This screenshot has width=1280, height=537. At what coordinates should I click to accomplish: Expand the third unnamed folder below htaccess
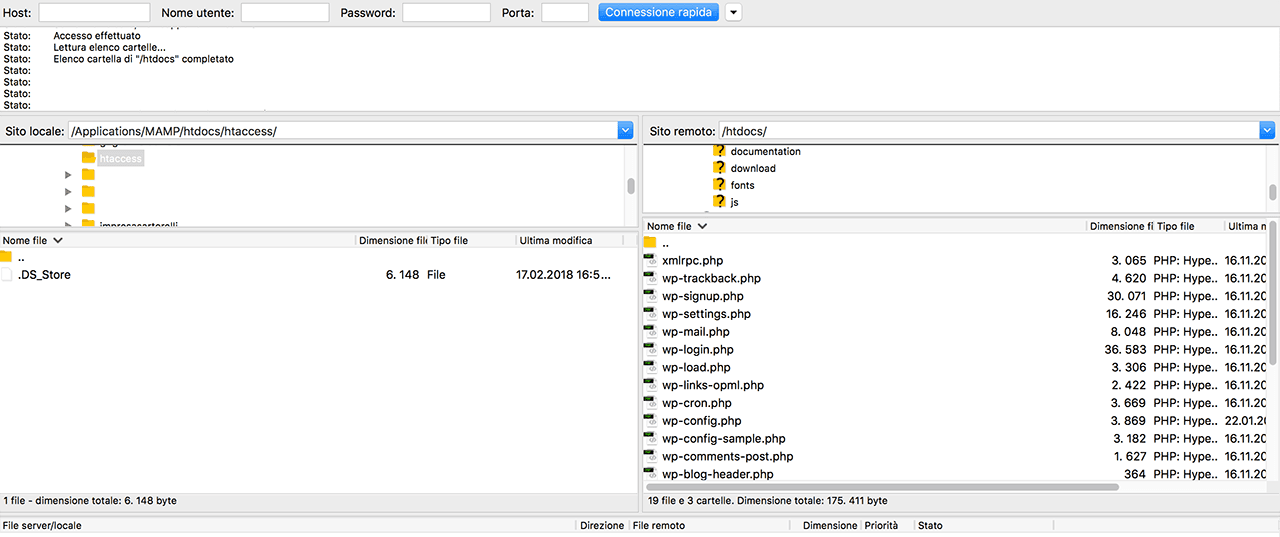tap(68, 208)
